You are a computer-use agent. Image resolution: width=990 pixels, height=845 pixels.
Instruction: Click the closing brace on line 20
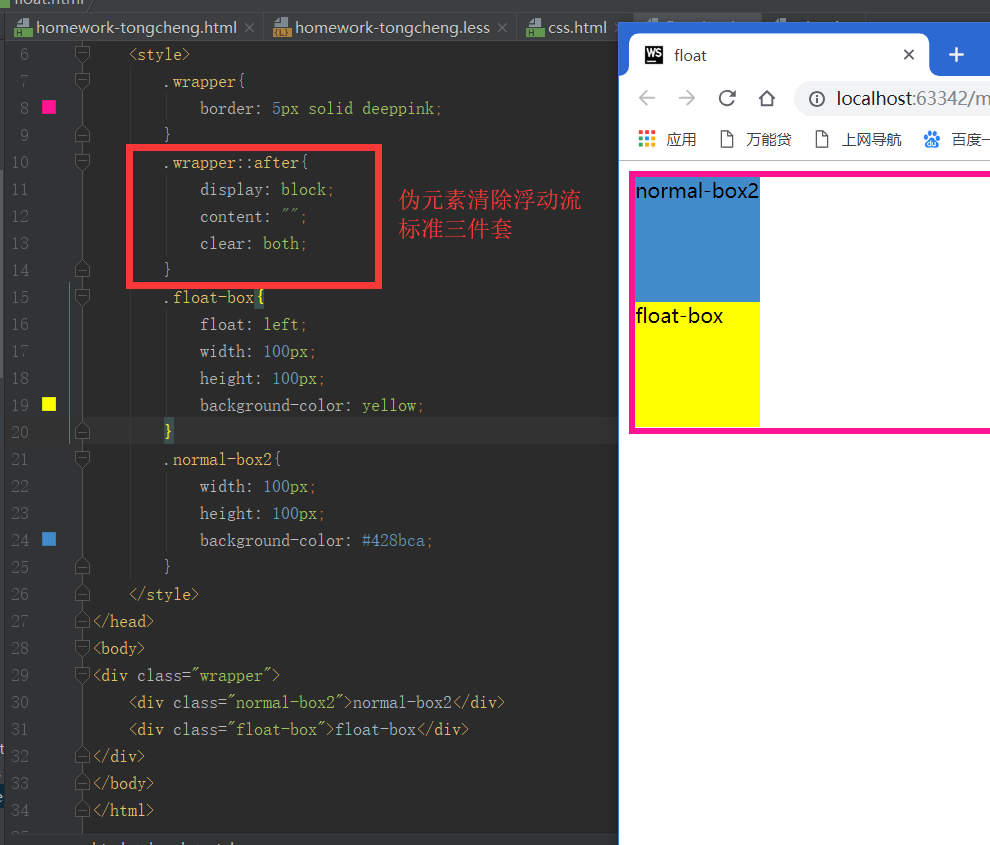[x=168, y=432]
